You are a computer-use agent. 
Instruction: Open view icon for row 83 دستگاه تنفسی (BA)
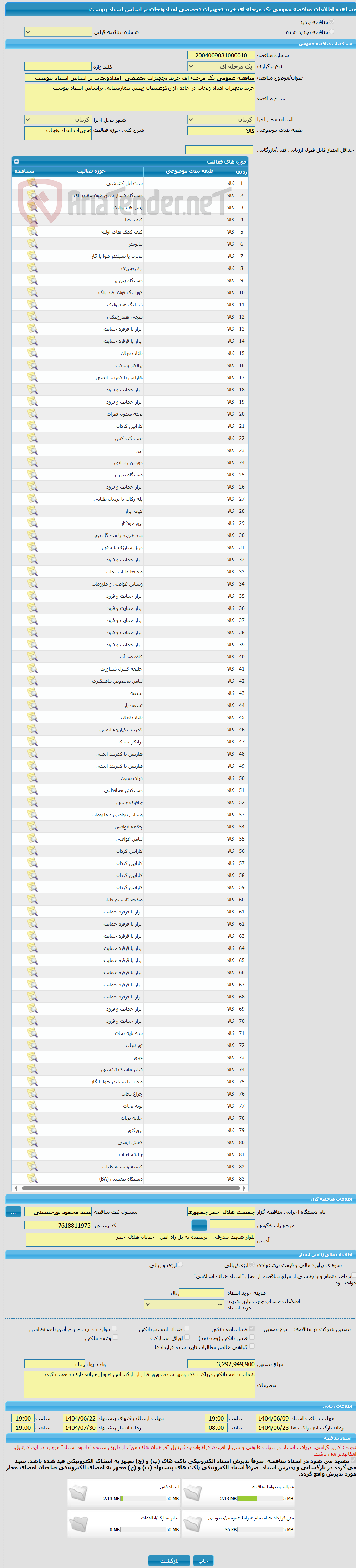pyautogui.click(x=32, y=1179)
